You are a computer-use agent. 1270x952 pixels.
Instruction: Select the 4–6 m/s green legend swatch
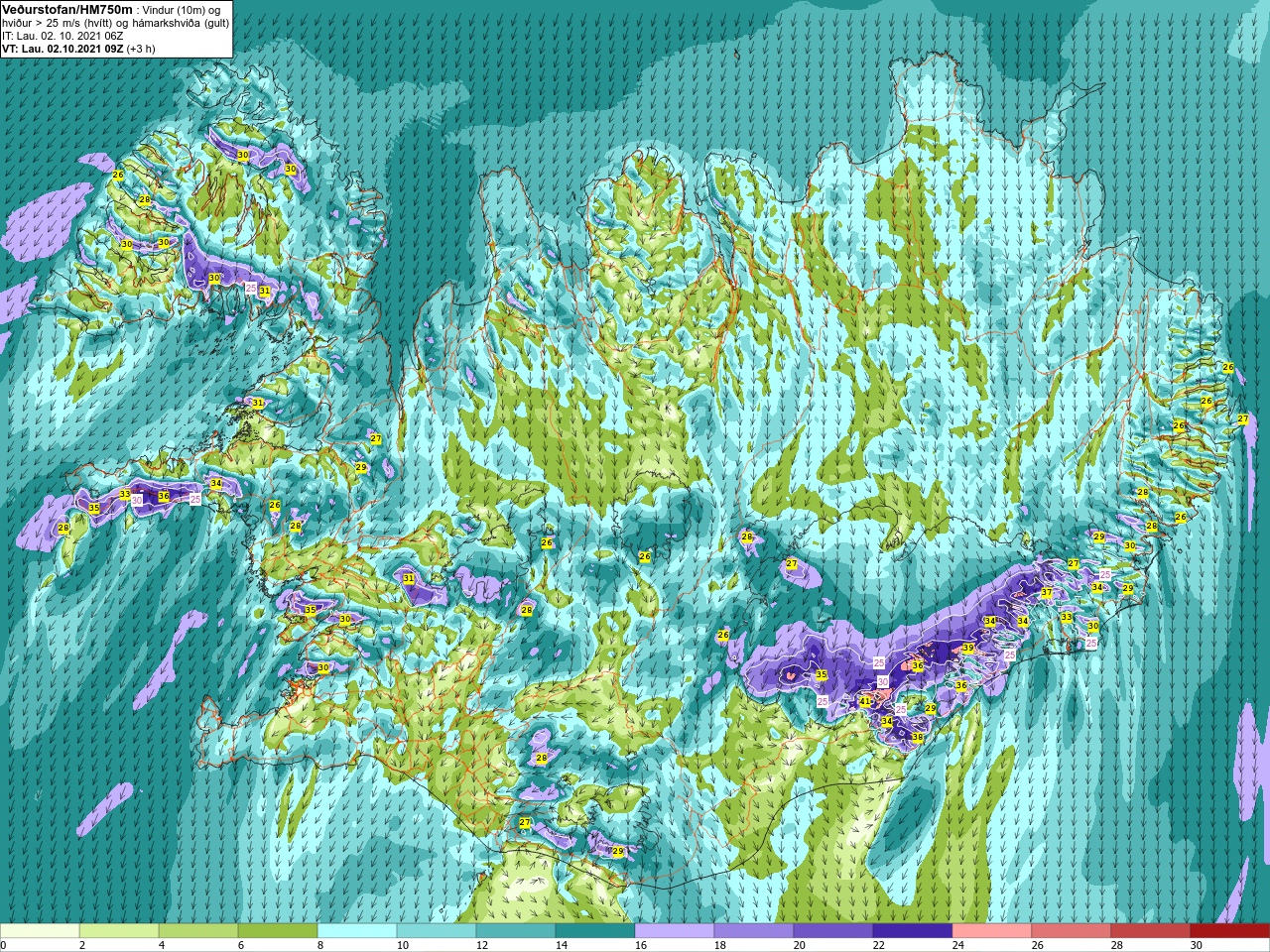(198, 930)
